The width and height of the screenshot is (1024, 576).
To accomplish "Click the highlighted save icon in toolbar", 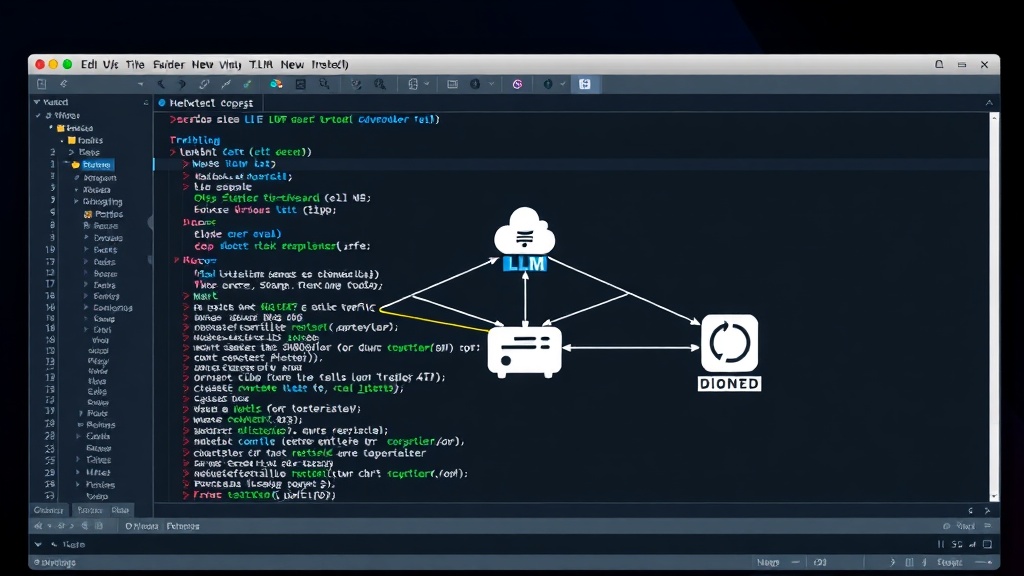I will tap(584, 84).
